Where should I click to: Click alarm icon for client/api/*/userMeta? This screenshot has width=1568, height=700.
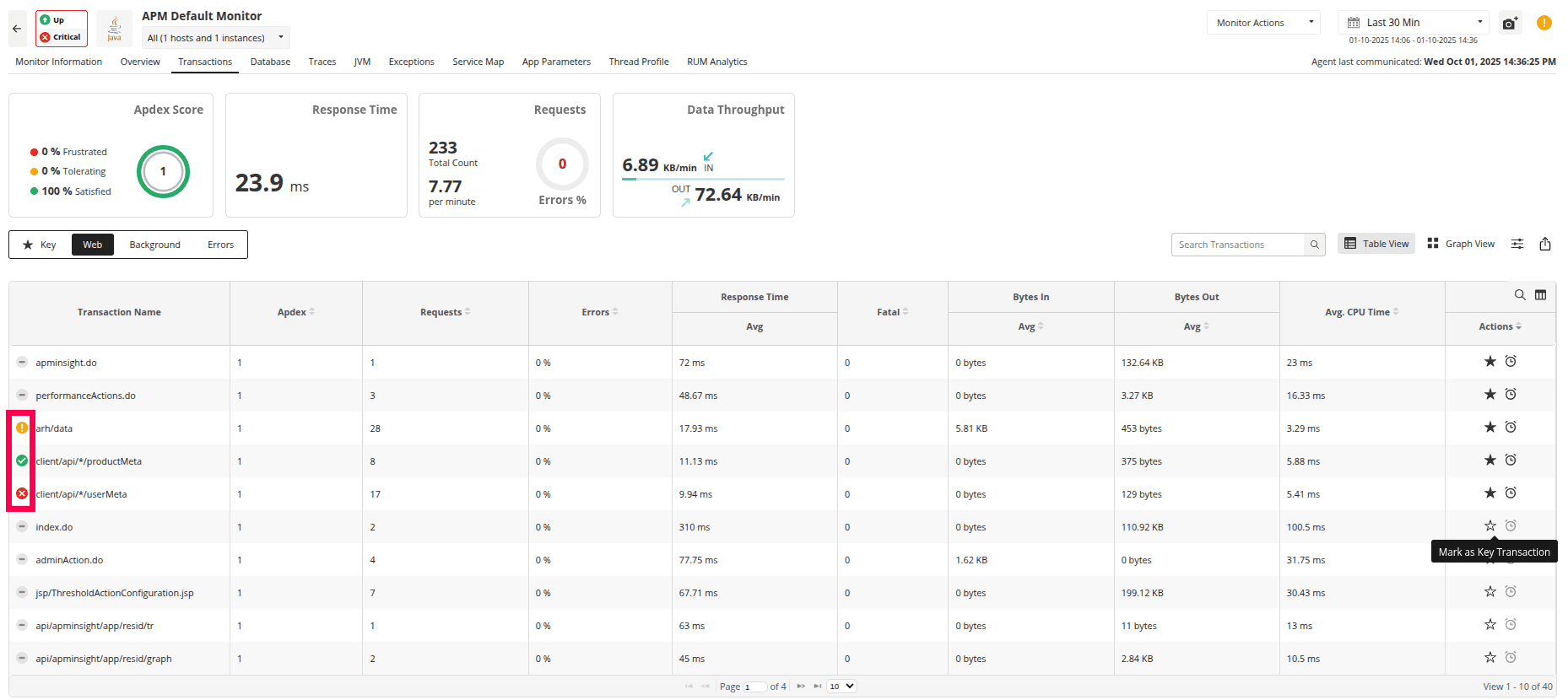tap(1511, 493)
